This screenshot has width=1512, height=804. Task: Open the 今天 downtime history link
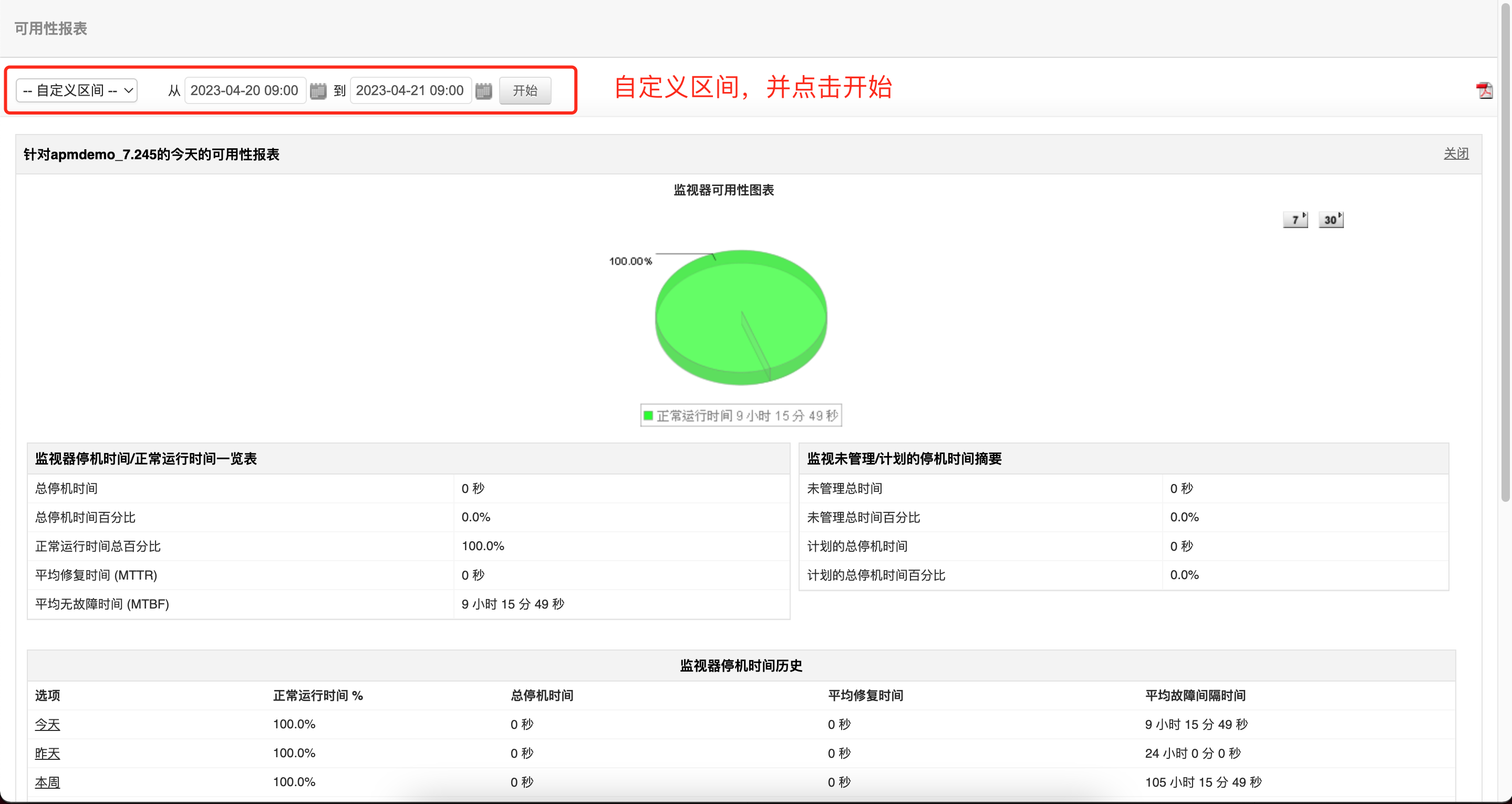coord(47,725)
